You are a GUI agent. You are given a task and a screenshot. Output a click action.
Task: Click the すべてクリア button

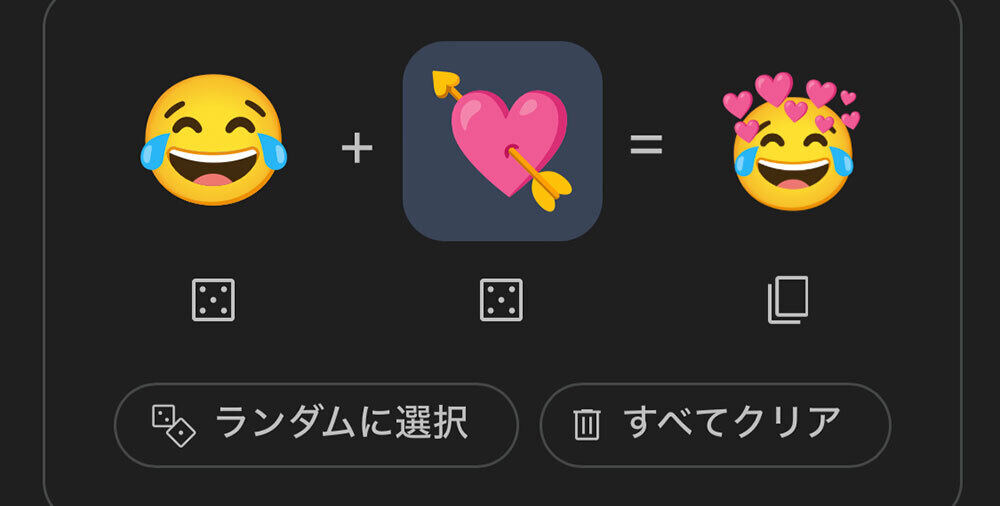pos(715,425)
